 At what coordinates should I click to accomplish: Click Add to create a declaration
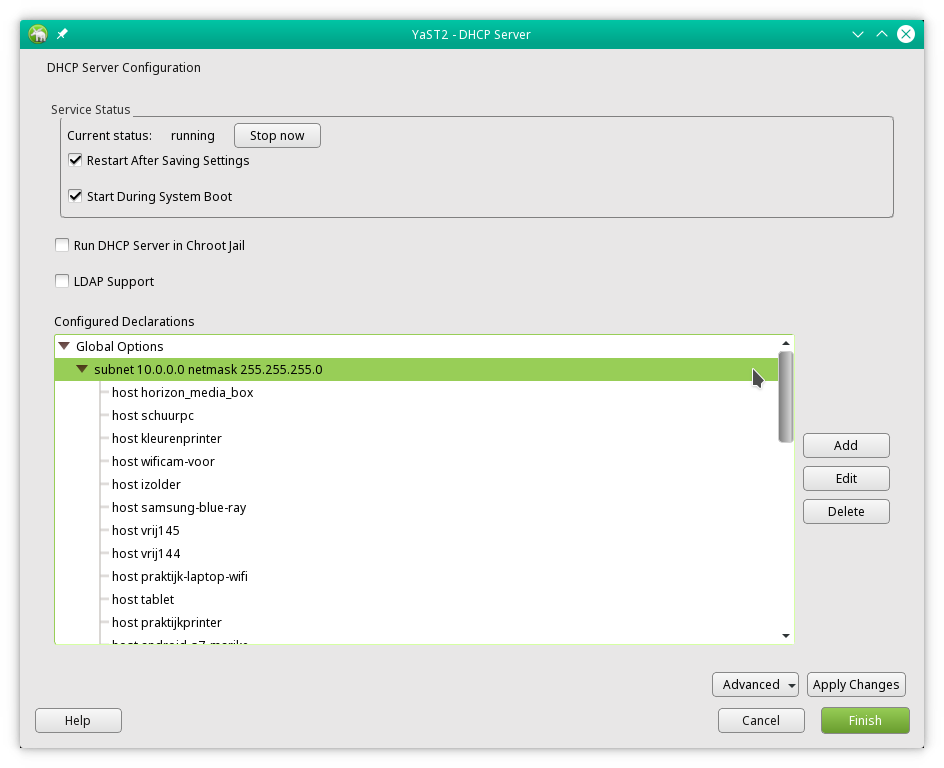(x=846, y=446)
